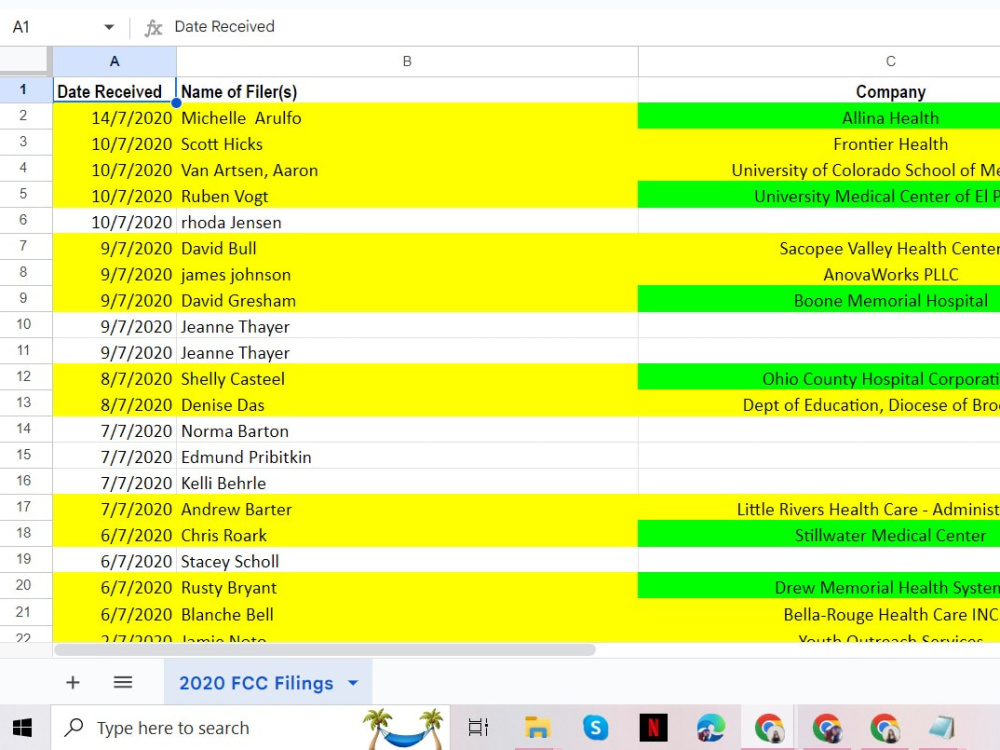The width and height of the screenshot is (1000, 750).
Task: Select the Company header cell
Action: coord(820,91)
